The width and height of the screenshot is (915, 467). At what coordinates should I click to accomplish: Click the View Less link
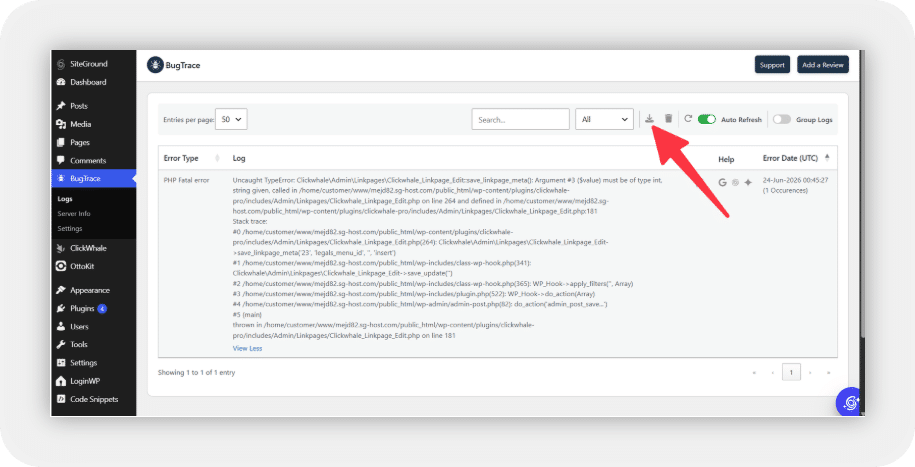247,348
